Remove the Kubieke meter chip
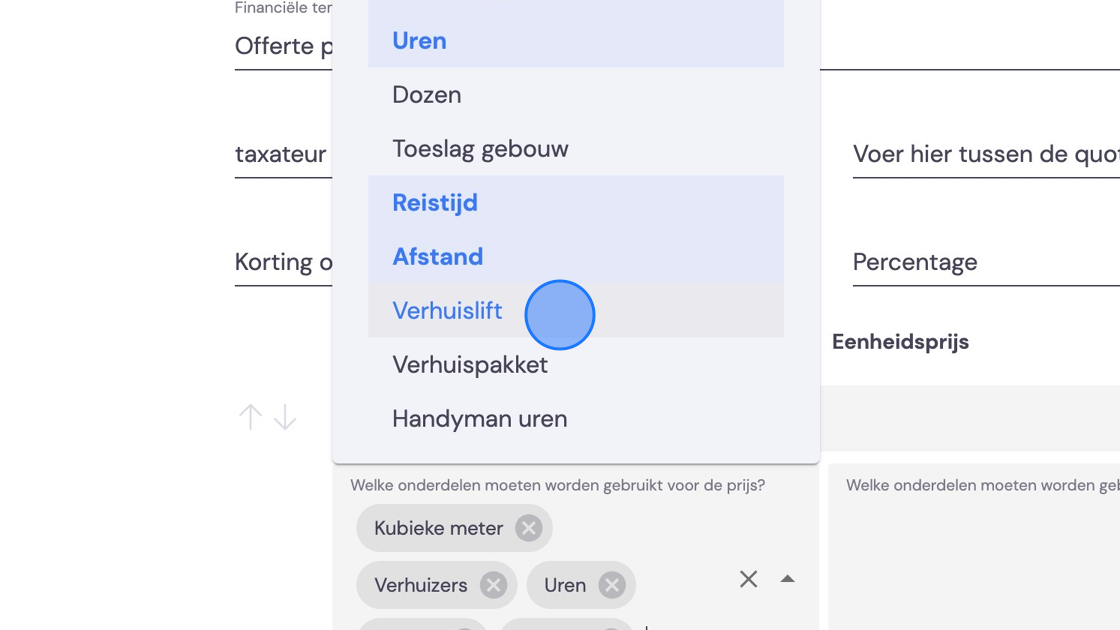The image size is (1120, 630). coord(529,529)
